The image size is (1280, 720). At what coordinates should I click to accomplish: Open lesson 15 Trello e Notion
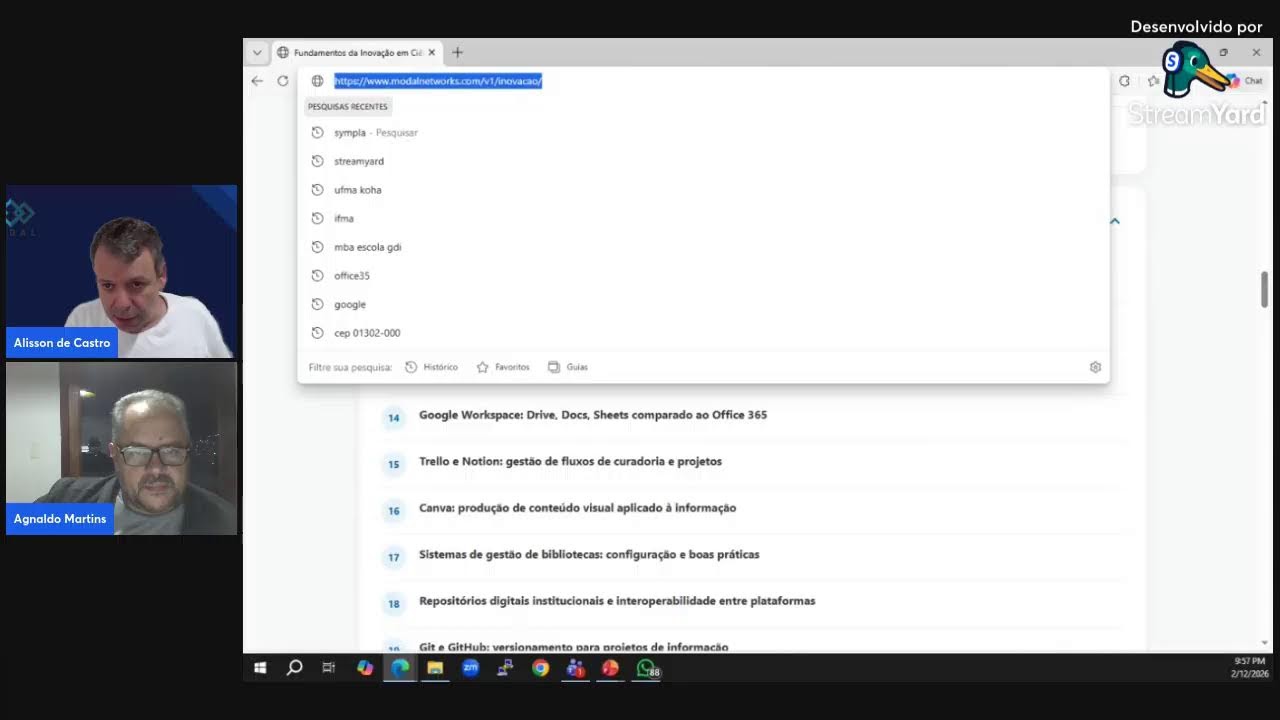pos(570,461)
